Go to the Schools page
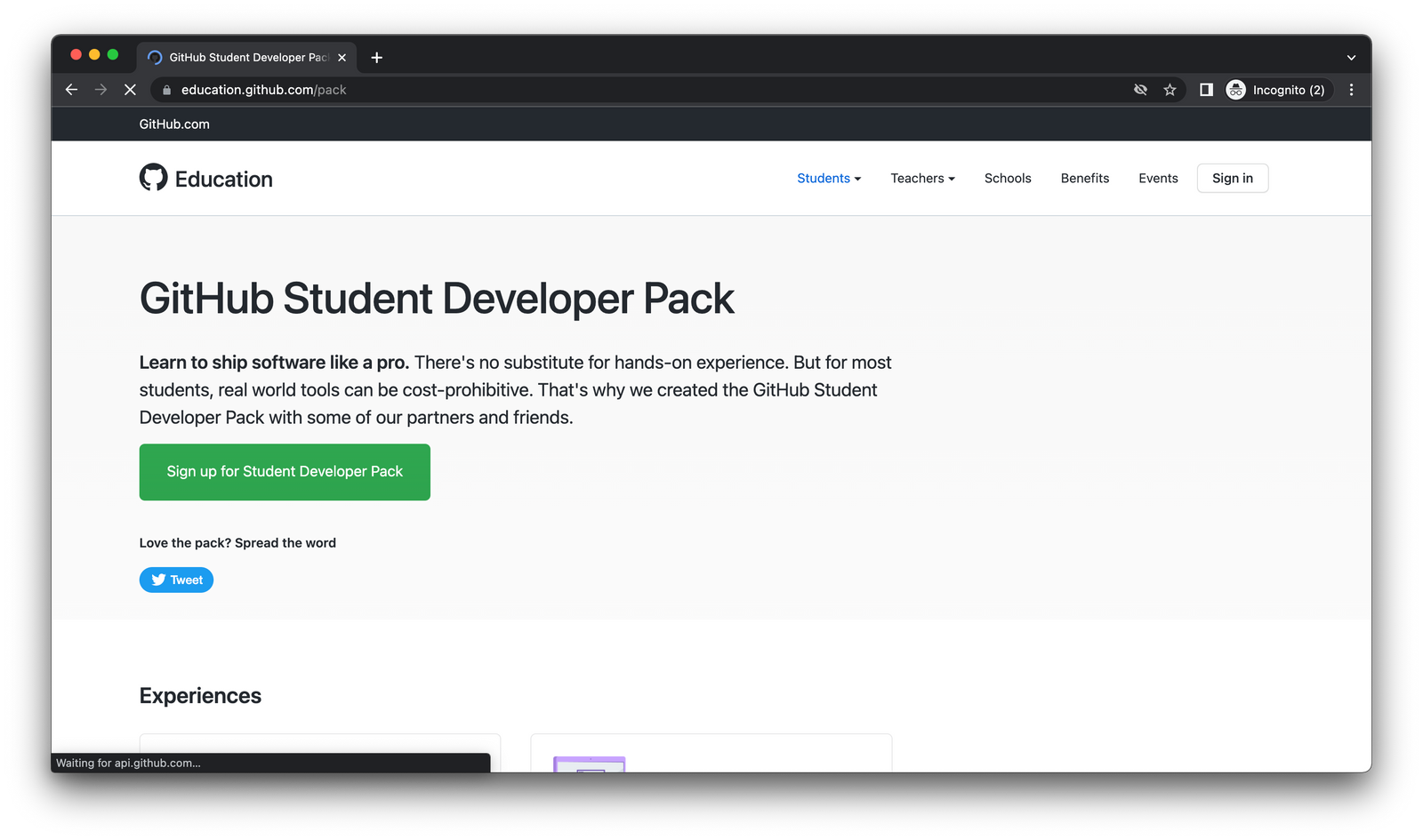This screenshot has width=1423, height=840. [1008, 179]
